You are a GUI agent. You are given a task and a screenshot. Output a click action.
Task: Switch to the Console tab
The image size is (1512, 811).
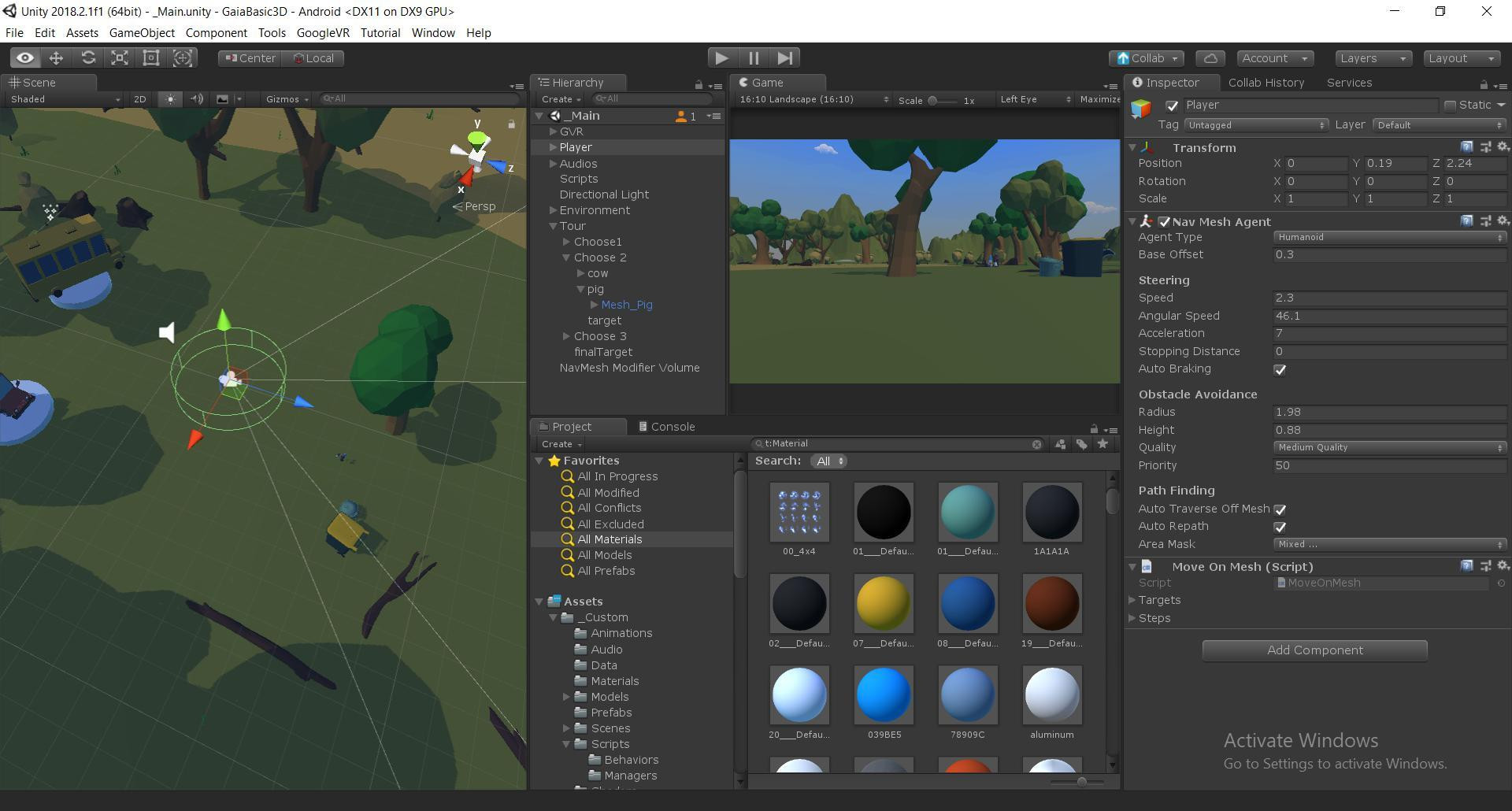(666, 427)
